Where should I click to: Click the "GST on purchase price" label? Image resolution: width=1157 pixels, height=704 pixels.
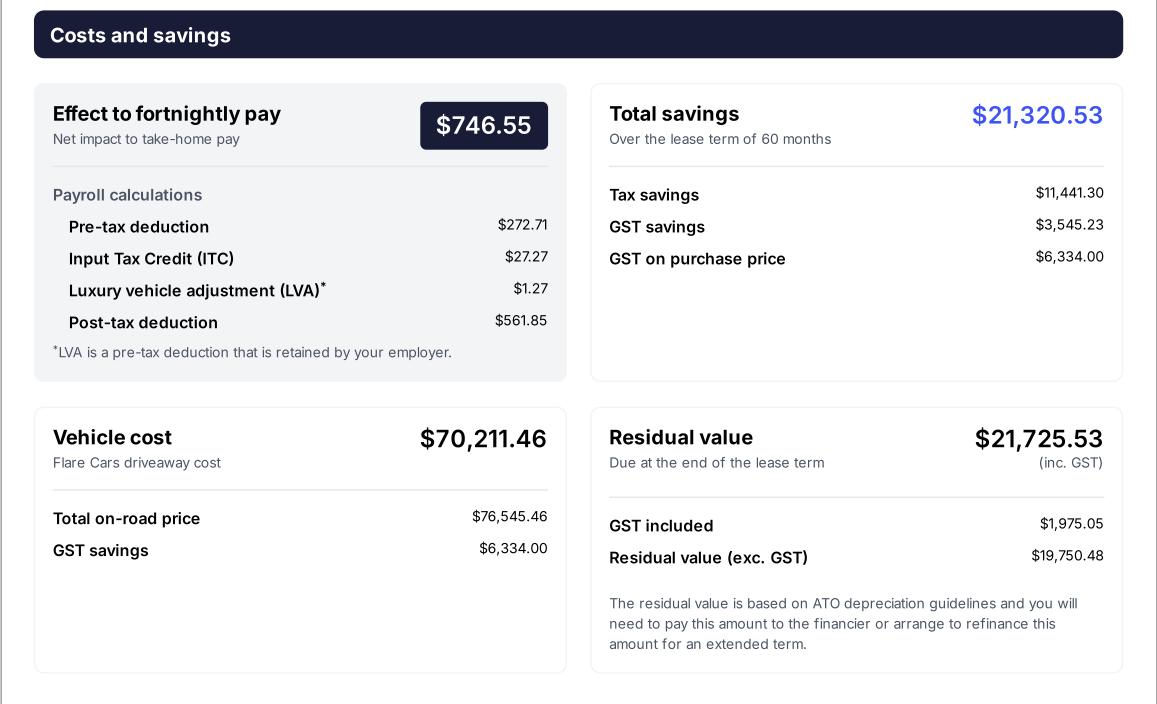[697, 259]
